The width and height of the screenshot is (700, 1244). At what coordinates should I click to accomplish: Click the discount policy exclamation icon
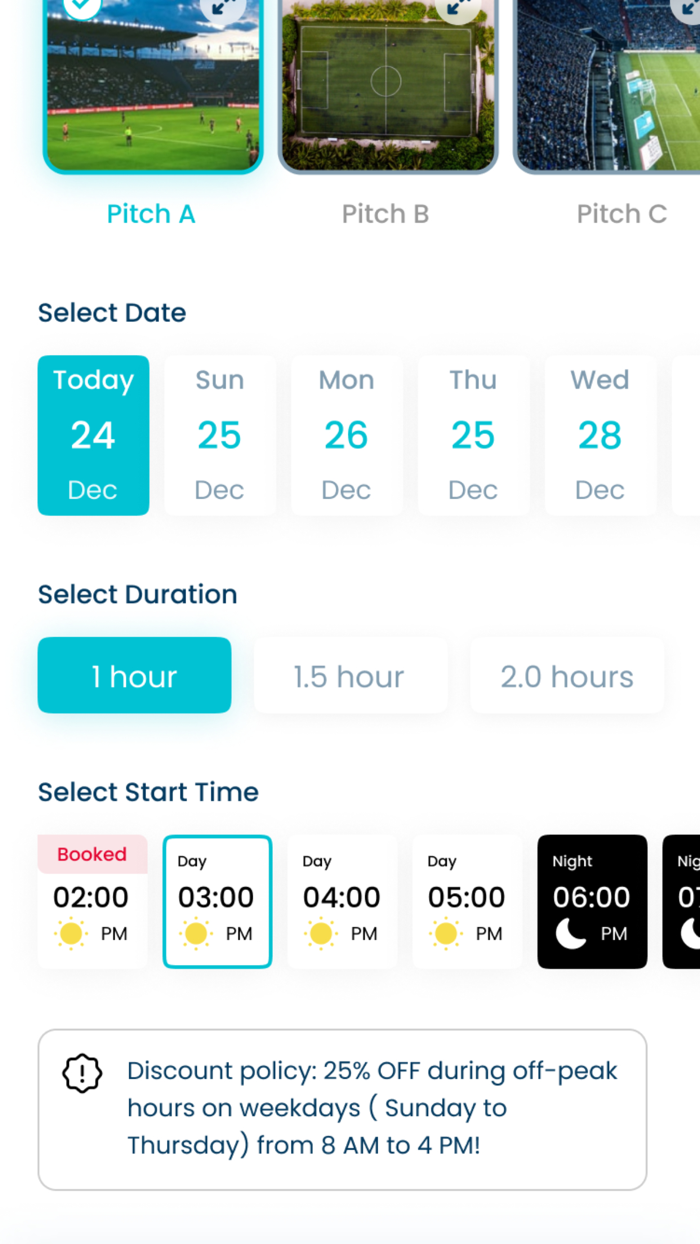tap(81, 1074)
